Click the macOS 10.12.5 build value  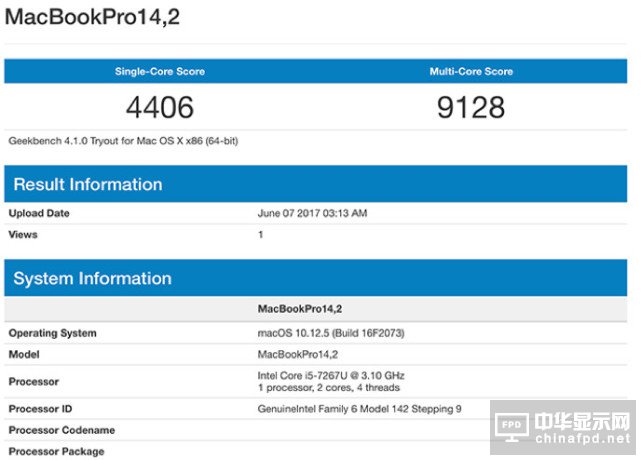(331, 333)
